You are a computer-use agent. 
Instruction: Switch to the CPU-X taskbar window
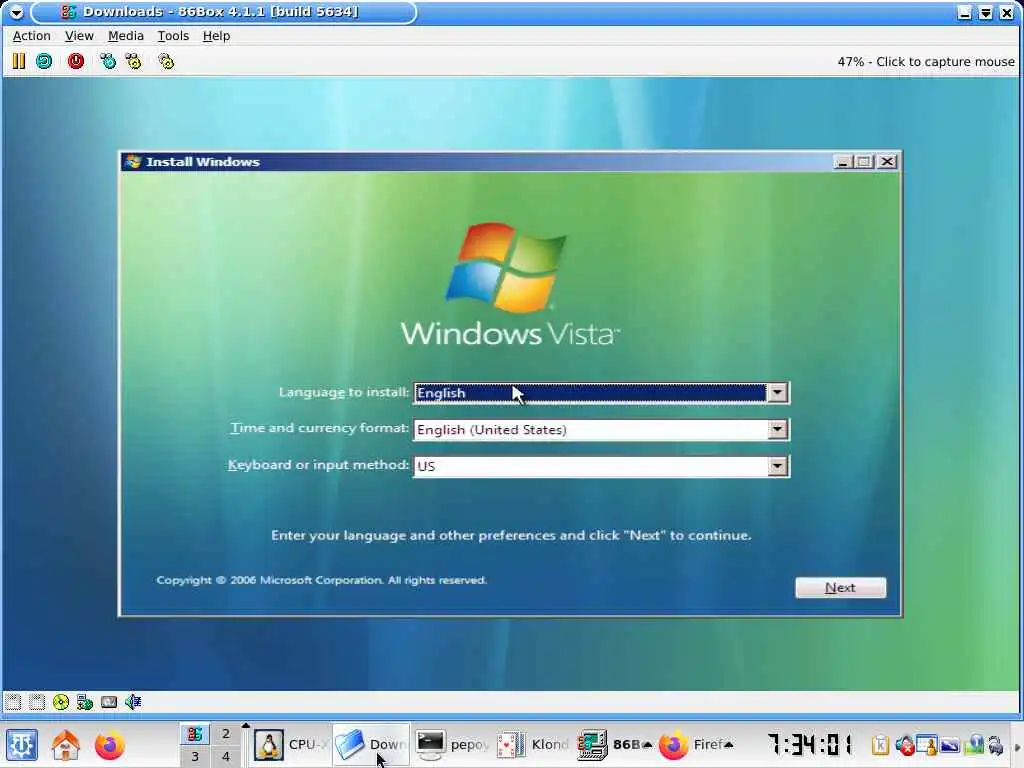coord(291,744)
